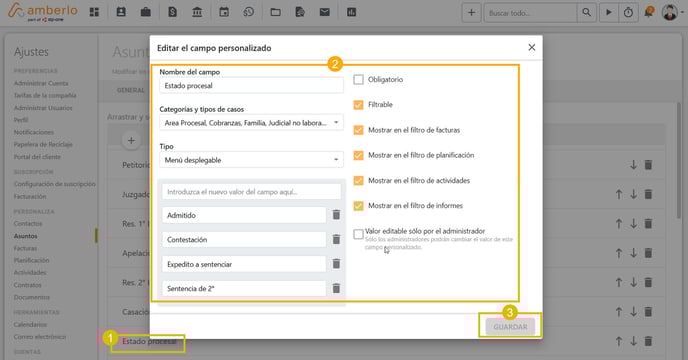Toggle Mostrar en el filtro de informes
The image size is (688, 360).
(358, 205)
